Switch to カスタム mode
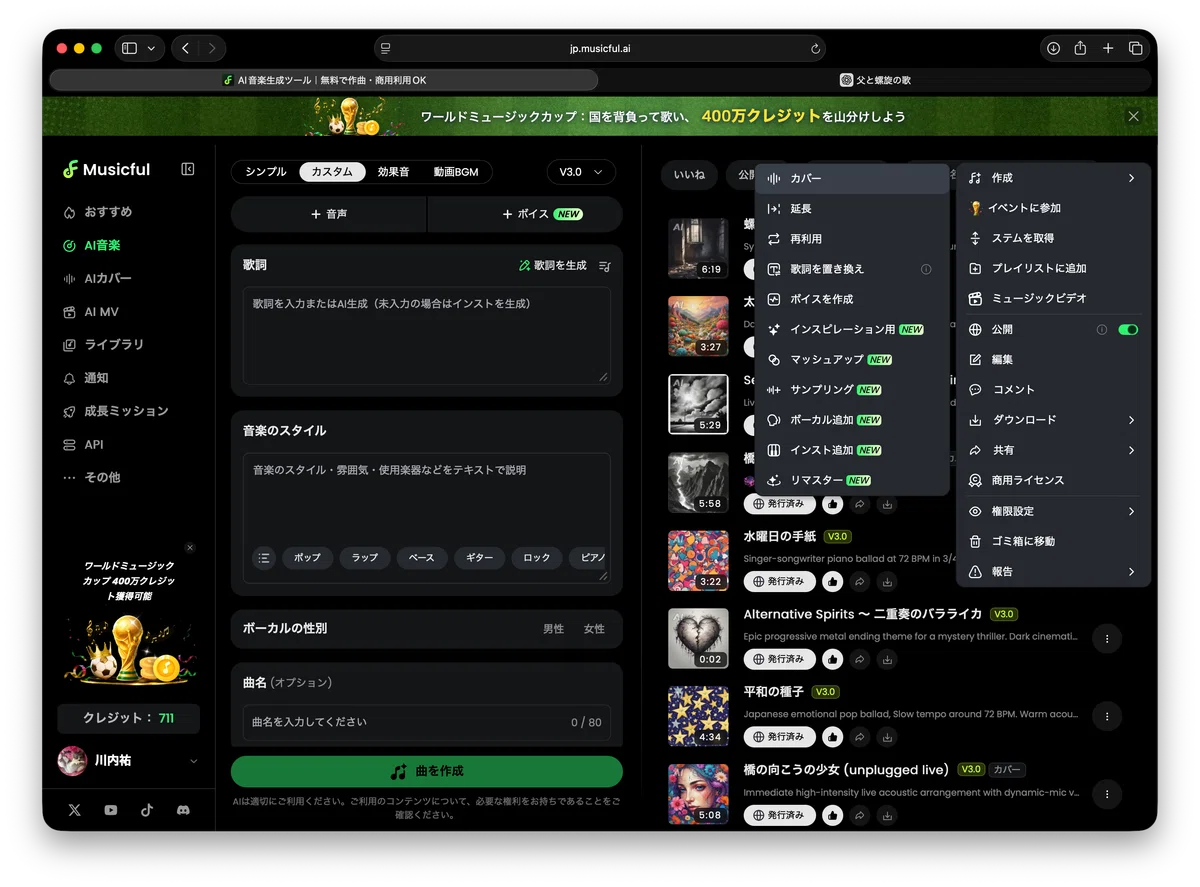The width and height of the screenshot is (1200, 887). coord(332,172)
